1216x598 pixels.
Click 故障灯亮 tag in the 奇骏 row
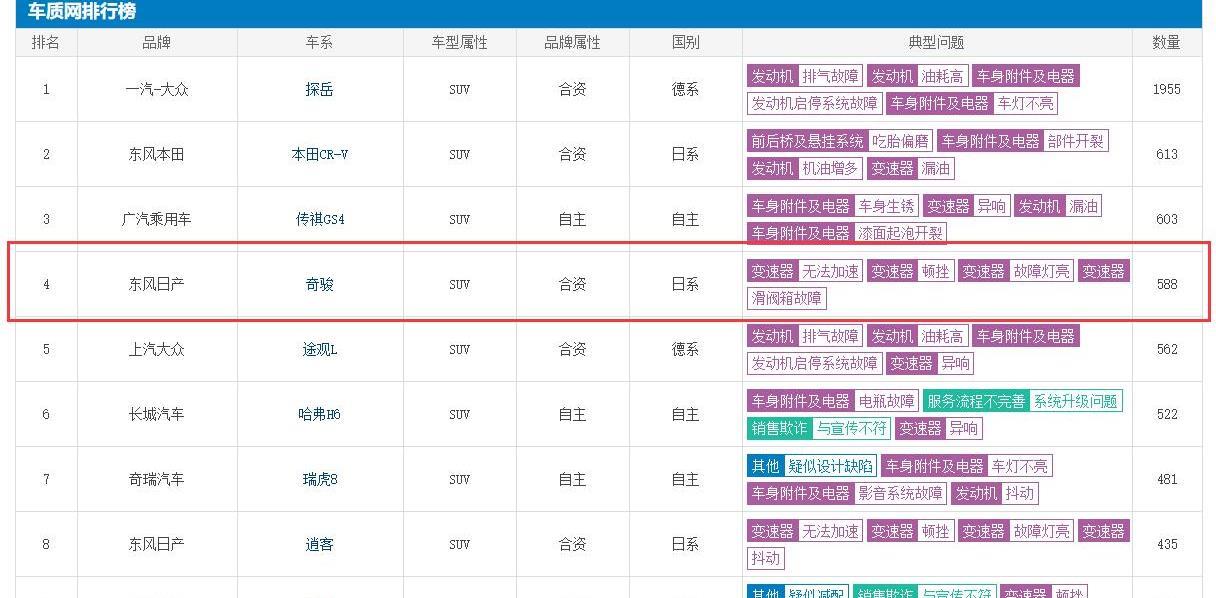1041,271
